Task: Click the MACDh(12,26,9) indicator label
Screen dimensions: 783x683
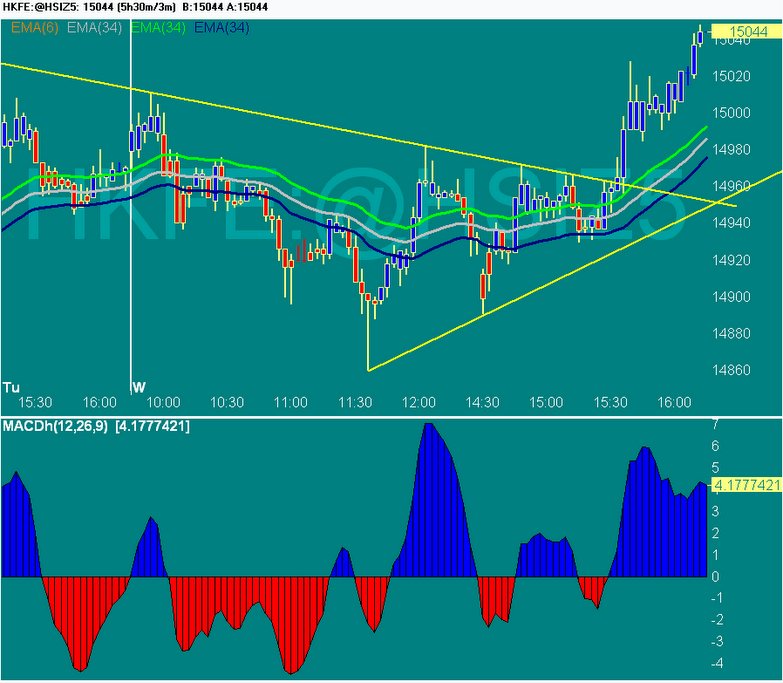Action: point(55,426)
